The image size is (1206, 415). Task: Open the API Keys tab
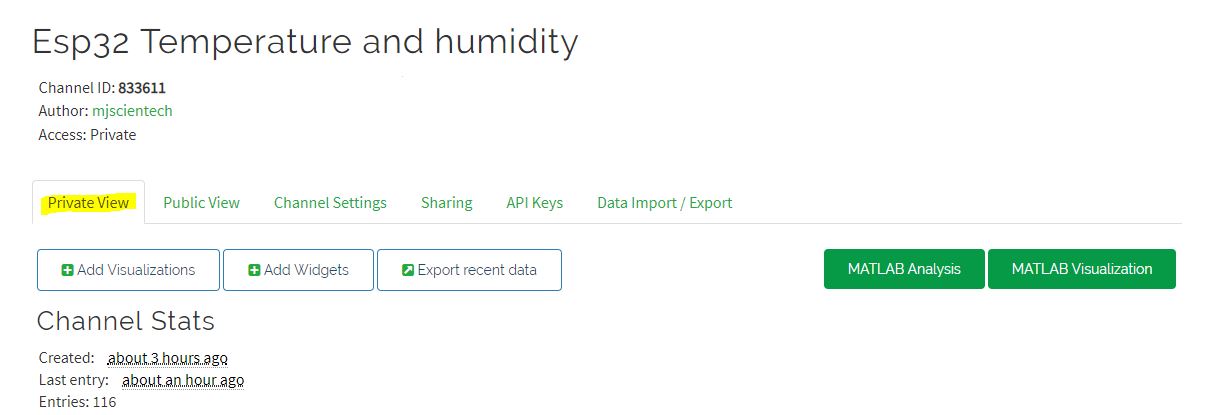coord(534,202)
